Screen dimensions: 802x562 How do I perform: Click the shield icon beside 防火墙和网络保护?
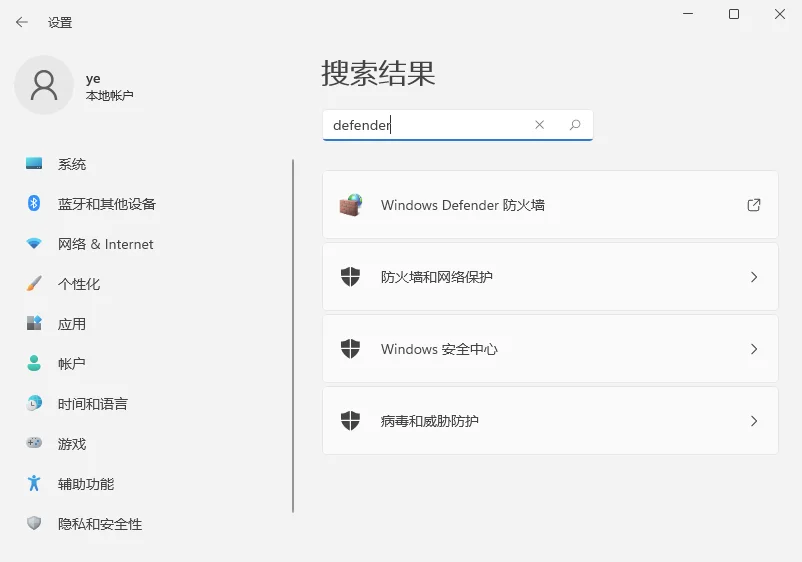click(350, 277)
